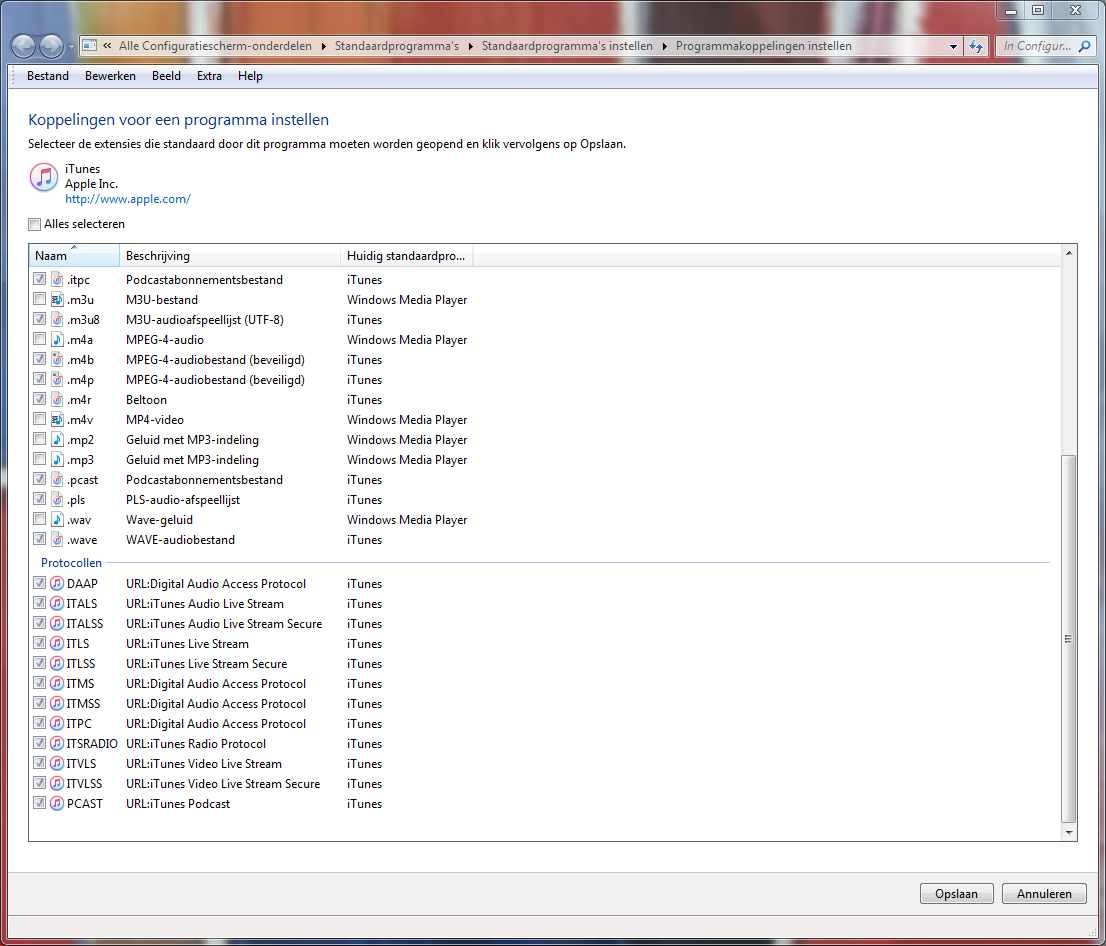The image size is (1106, 946).
Task: Open the Bestand menu
Action: pos(48,75)
